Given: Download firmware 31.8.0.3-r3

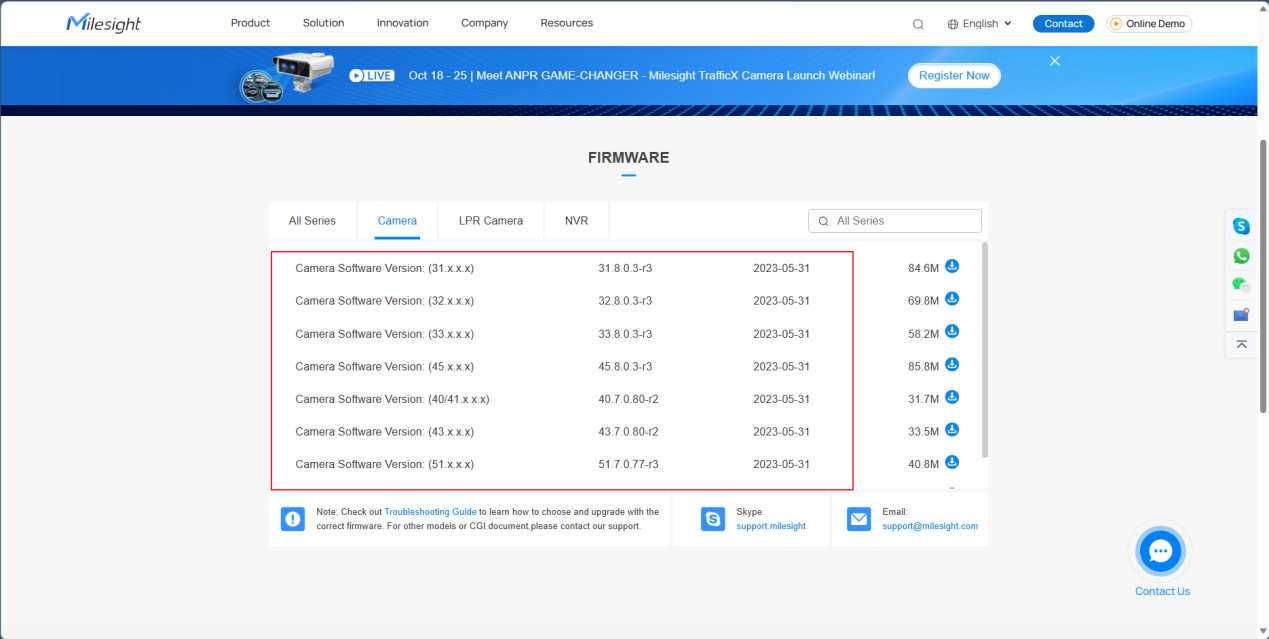Looking at the screenshot, I should [x=952, y=267].
